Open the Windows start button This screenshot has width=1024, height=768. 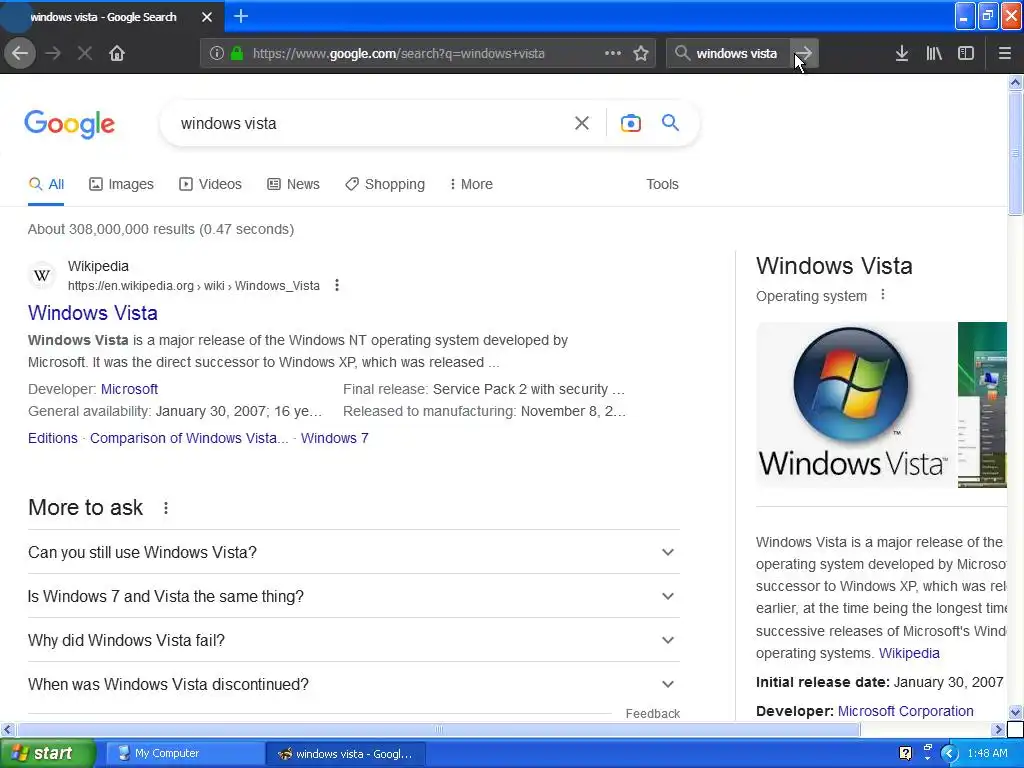[x=48, y=754]
